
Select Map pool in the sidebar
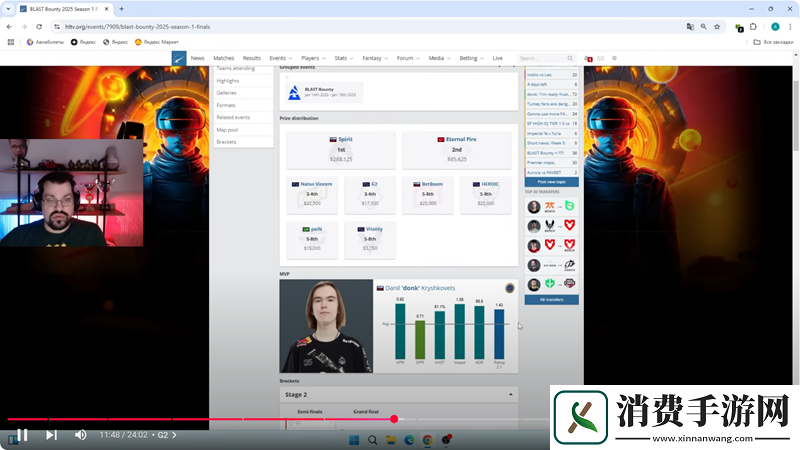coord(227,129)
